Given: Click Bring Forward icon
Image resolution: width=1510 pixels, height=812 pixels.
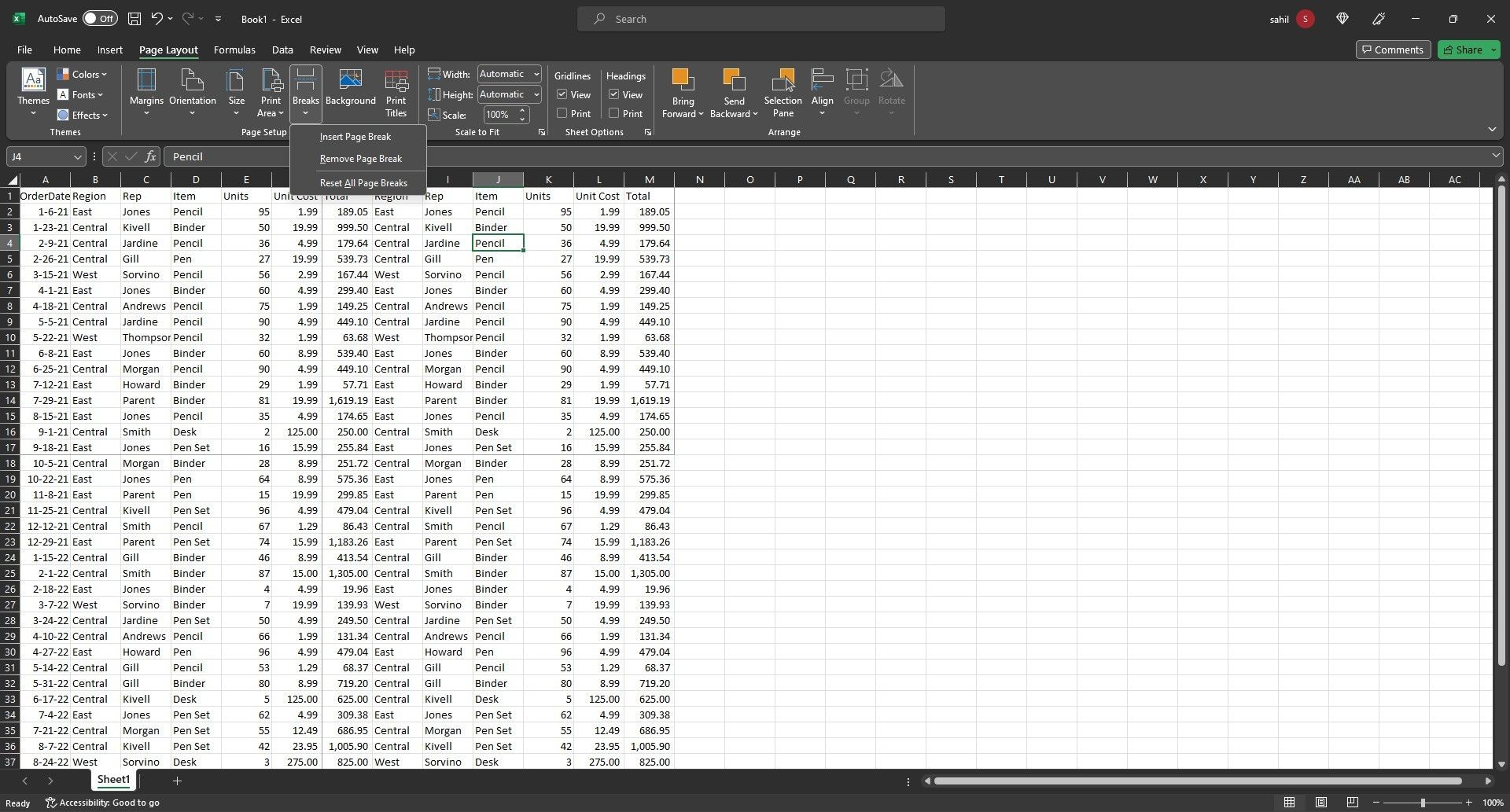Looking at the screenshot, I should [683, 79].
